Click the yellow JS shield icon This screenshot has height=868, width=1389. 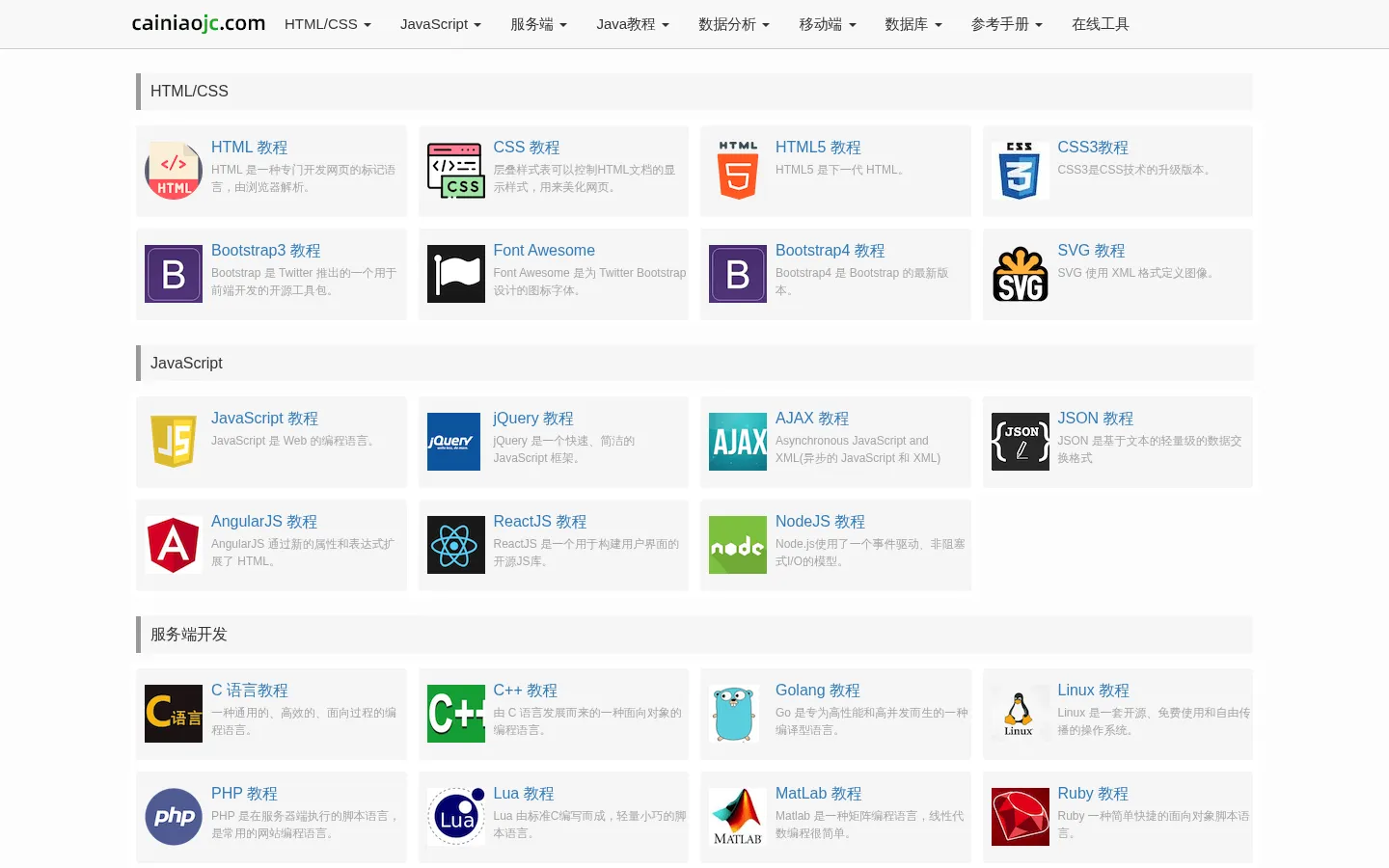click(x=174, y=442)
